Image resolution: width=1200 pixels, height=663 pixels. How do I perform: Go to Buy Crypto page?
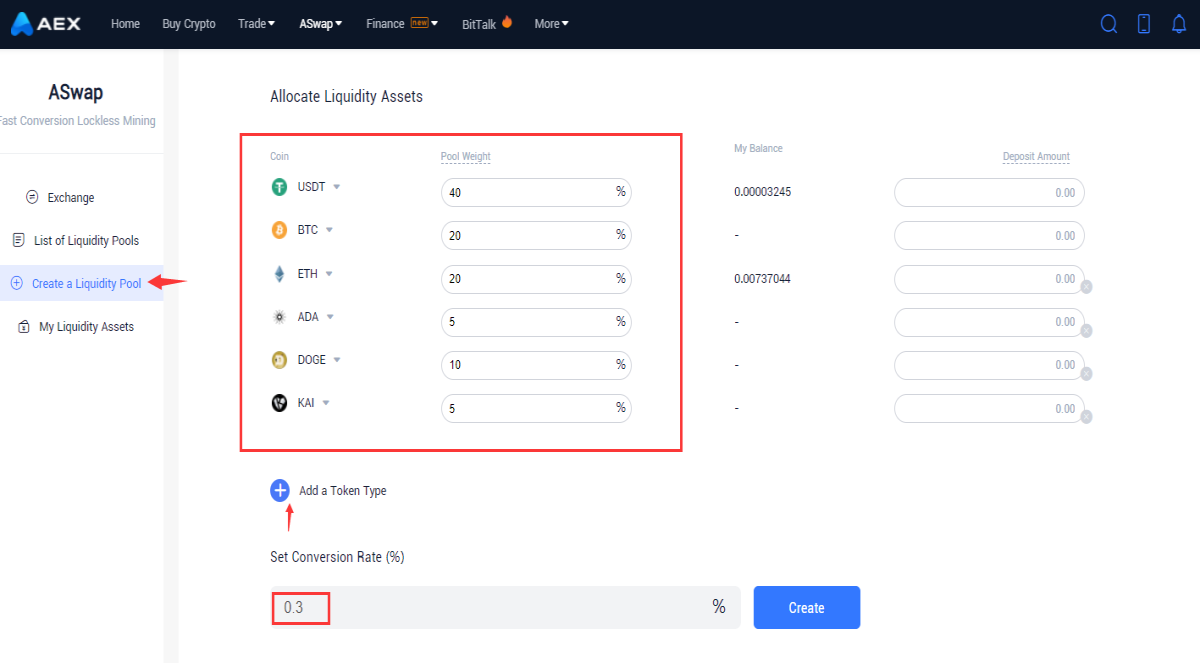[189, 24]
